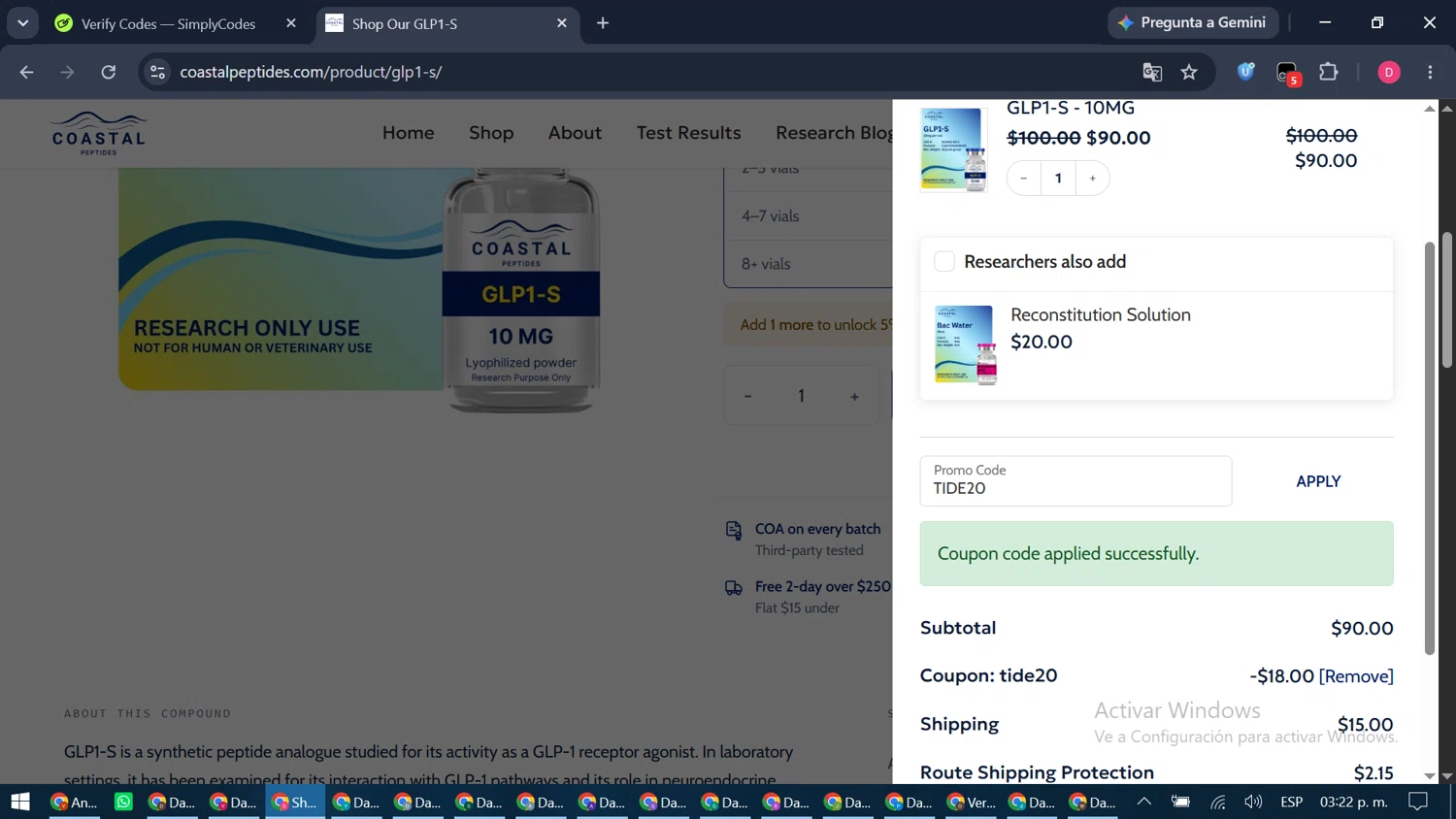1456x819 pixels.
Task: Open the Chrome three-dot menu
Action: pyautogui.click(x=1430, y=72)
